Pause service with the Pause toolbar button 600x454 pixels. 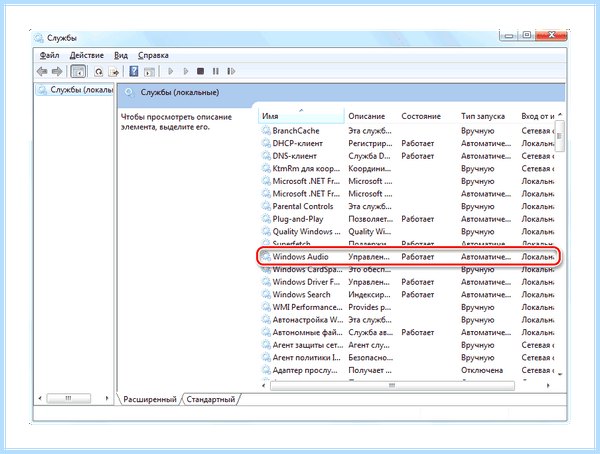click(x=216, y=71)
